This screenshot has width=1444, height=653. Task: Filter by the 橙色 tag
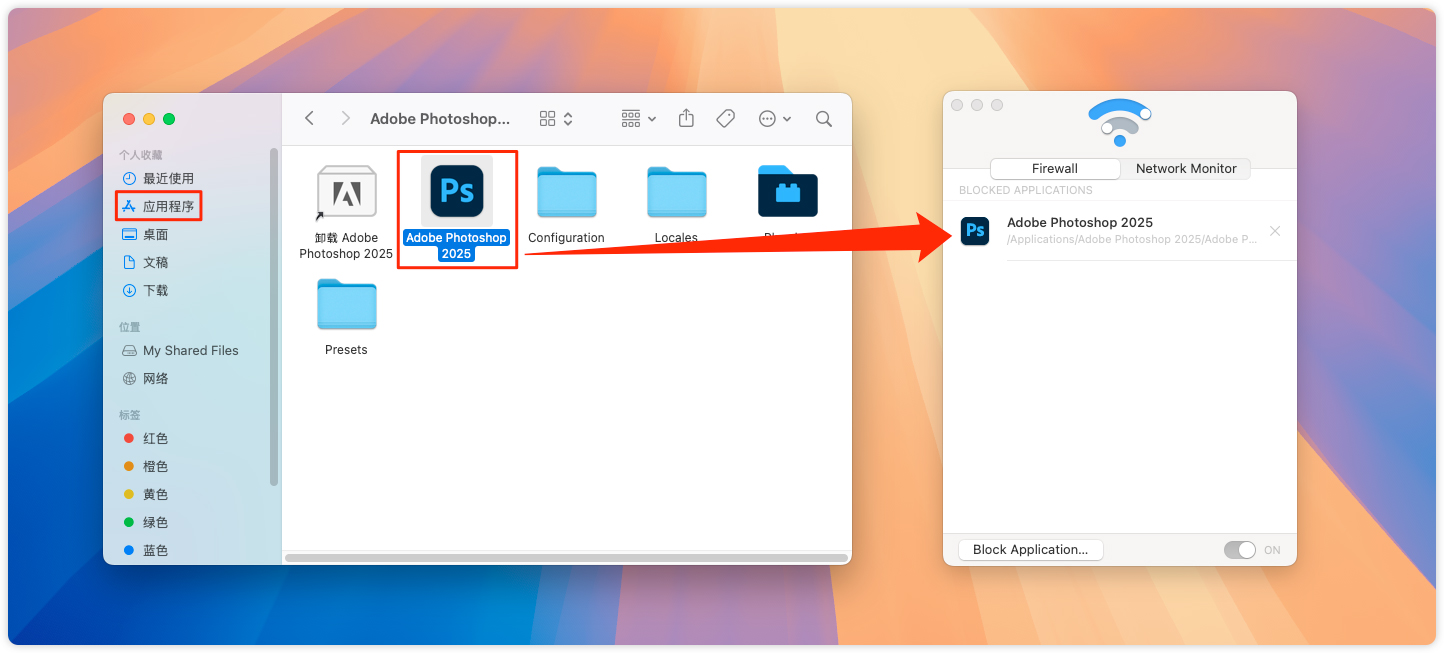coord(145,466)
